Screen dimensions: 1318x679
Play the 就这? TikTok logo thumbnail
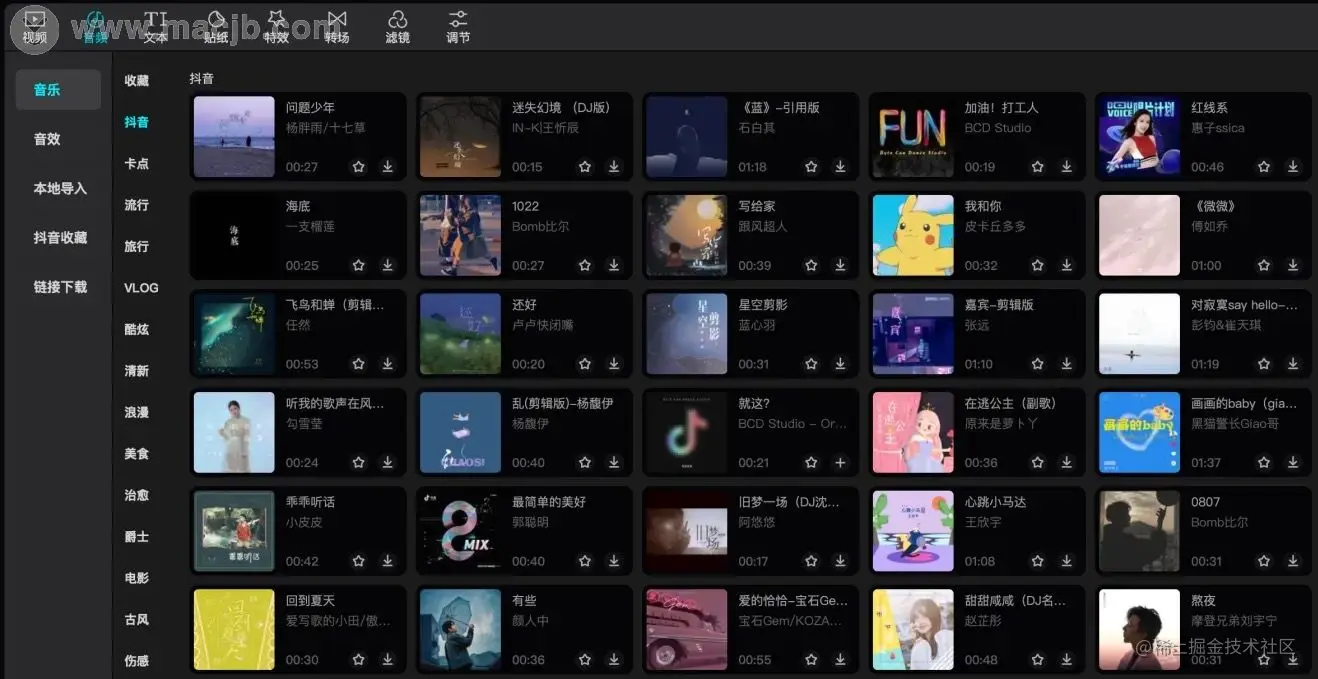(x=687, y=433)
